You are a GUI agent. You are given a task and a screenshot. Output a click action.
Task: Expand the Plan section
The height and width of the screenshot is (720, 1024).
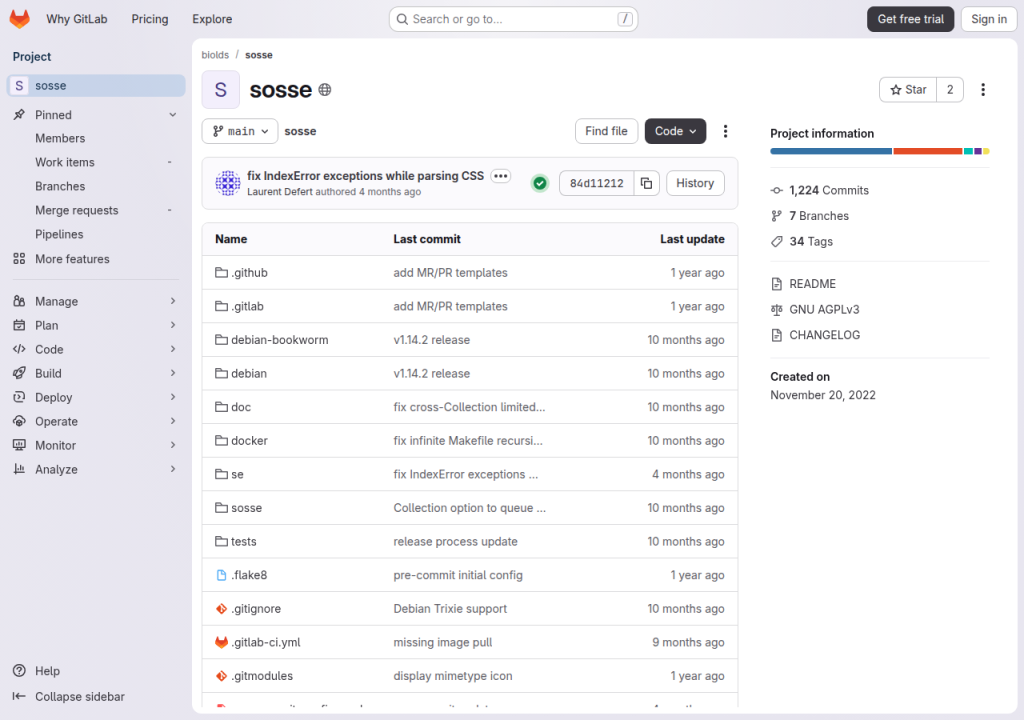pos(95,325)
